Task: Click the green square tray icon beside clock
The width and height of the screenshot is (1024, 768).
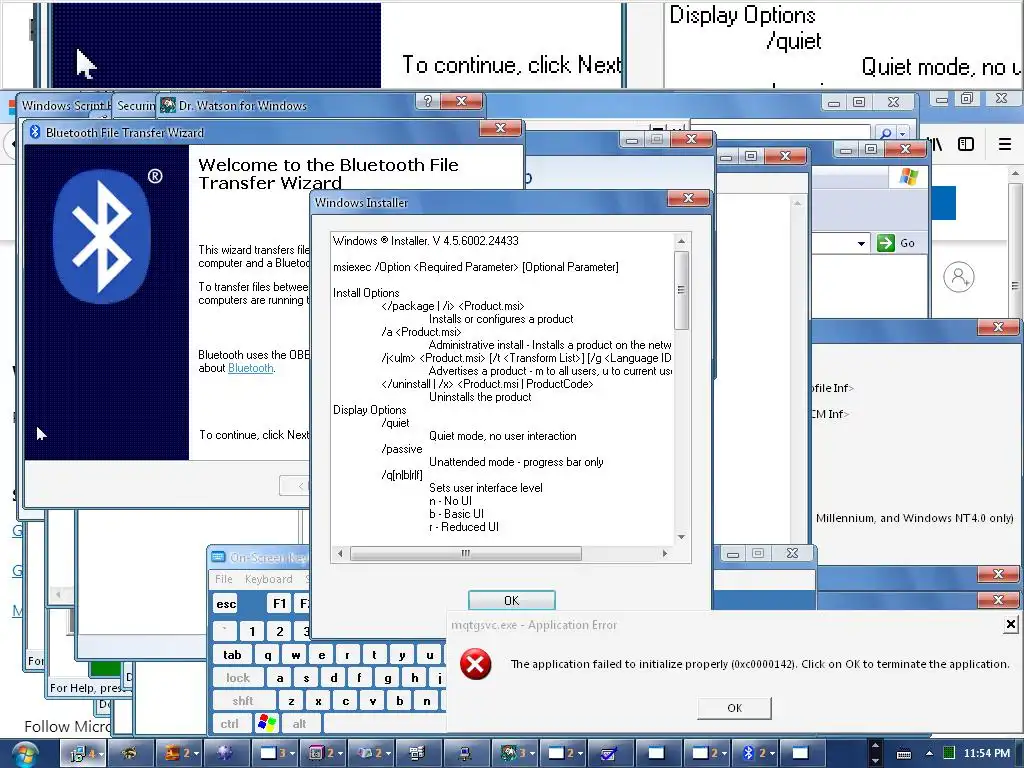Action: click(x=949, y=753)
